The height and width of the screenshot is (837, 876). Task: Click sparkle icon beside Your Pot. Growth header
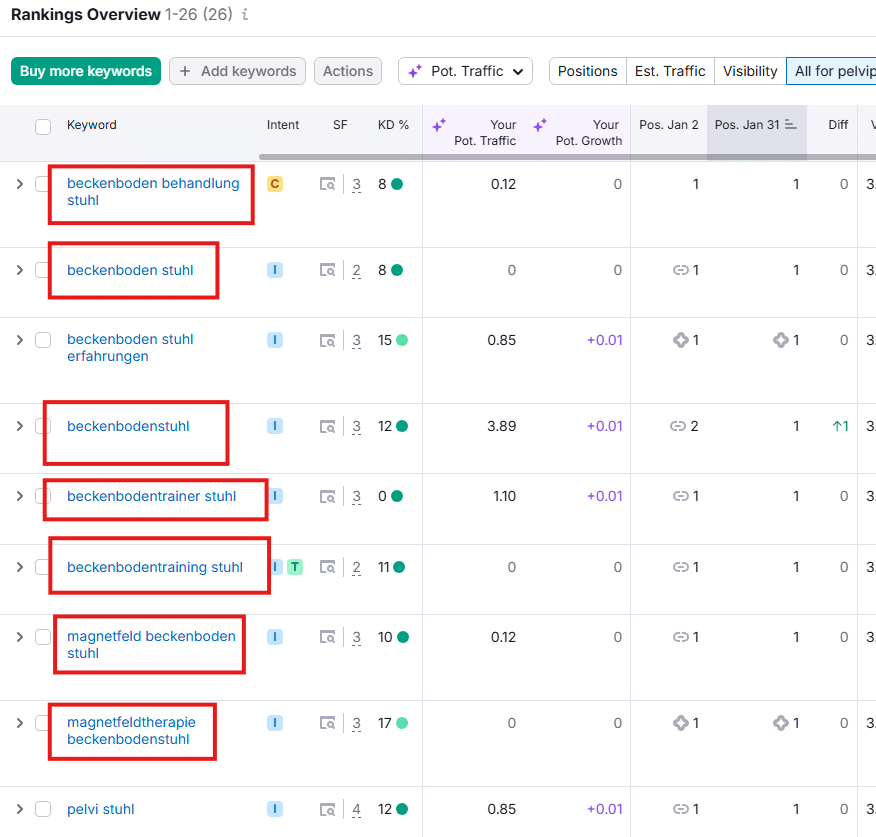point(540,125)
